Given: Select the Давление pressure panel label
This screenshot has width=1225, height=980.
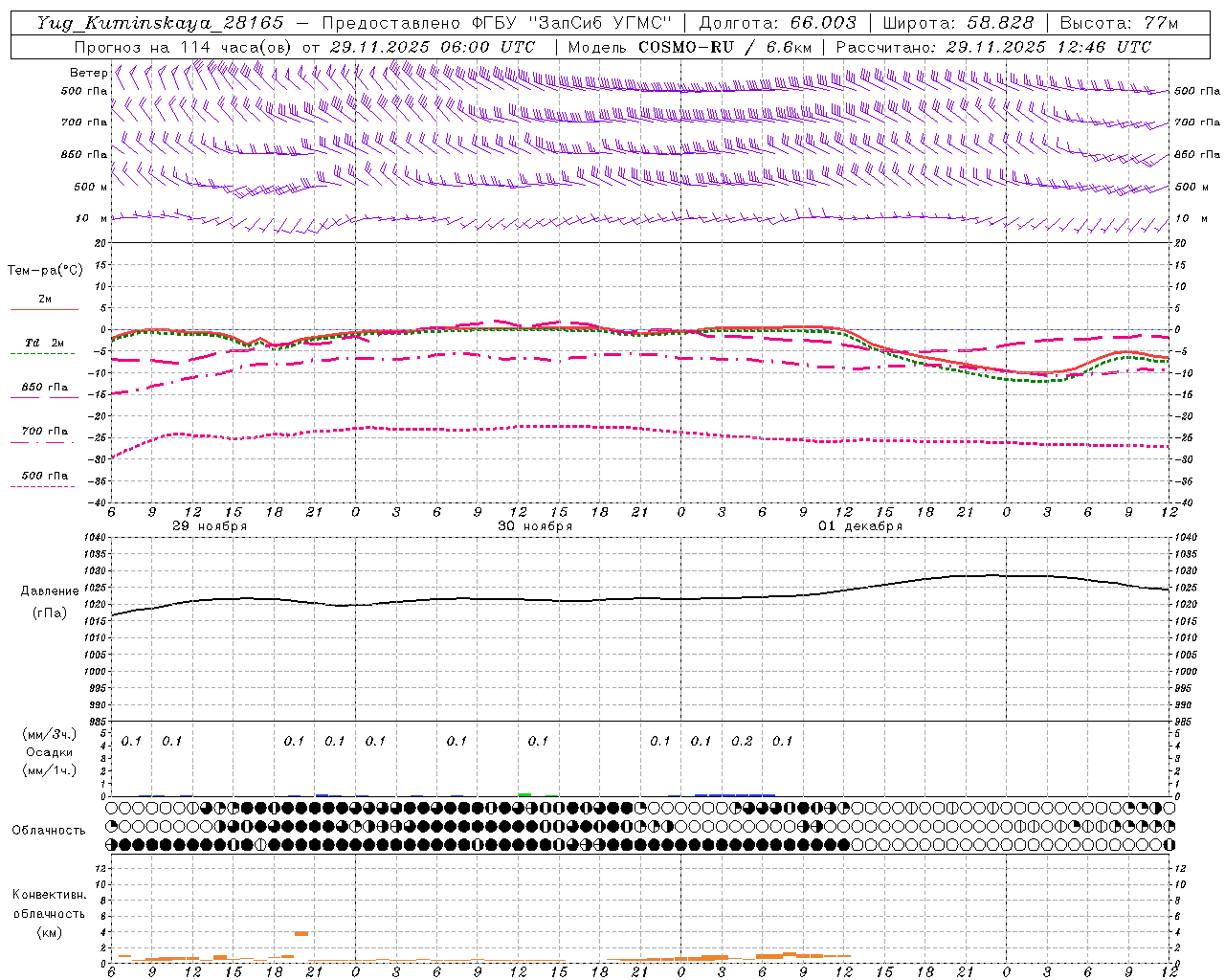Looking at the screenshot, I should click(x=50, y=591).
